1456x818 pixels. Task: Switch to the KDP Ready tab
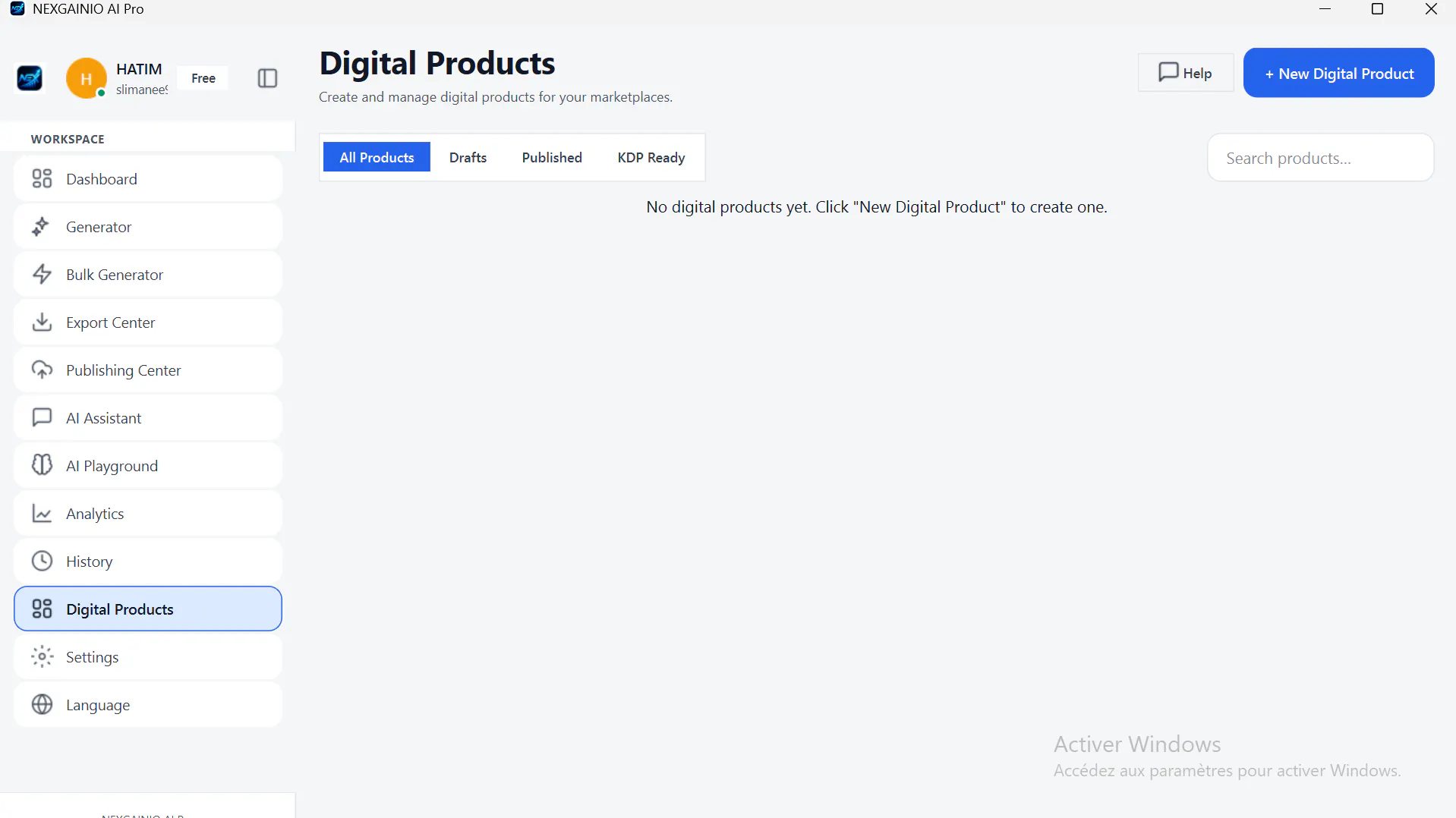651,157
